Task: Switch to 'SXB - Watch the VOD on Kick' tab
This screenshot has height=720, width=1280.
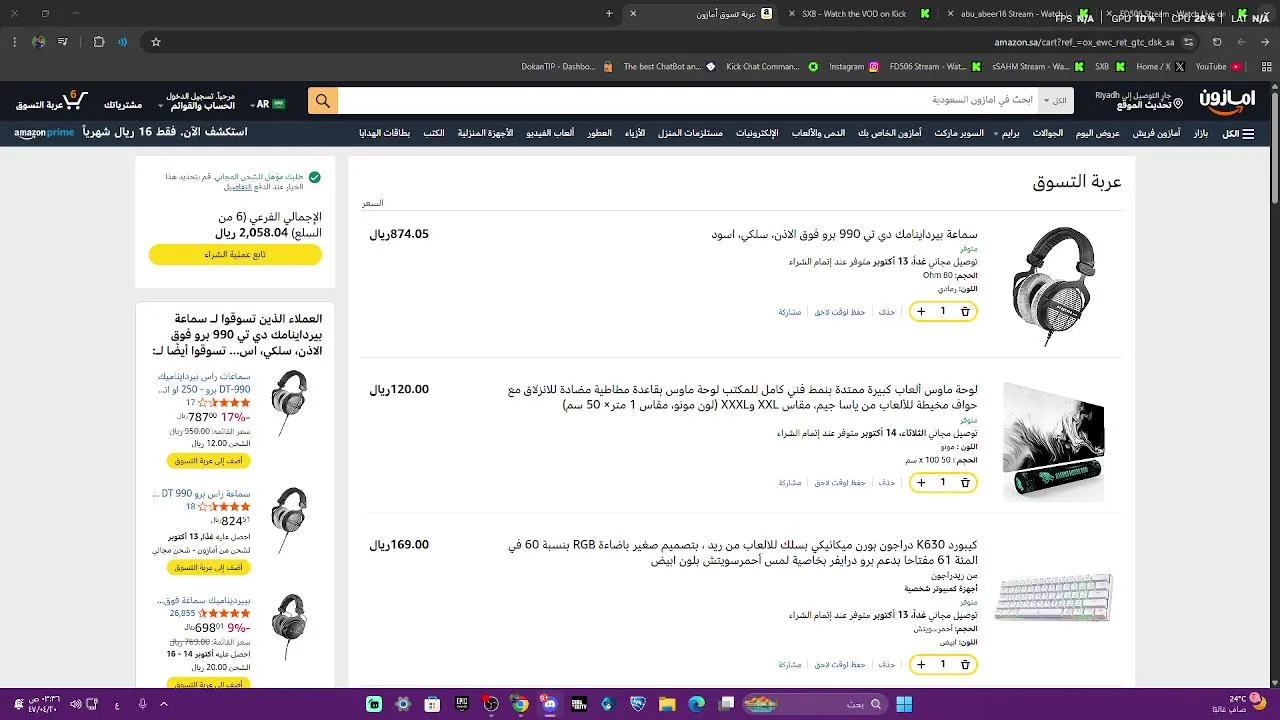Action: 855,14
